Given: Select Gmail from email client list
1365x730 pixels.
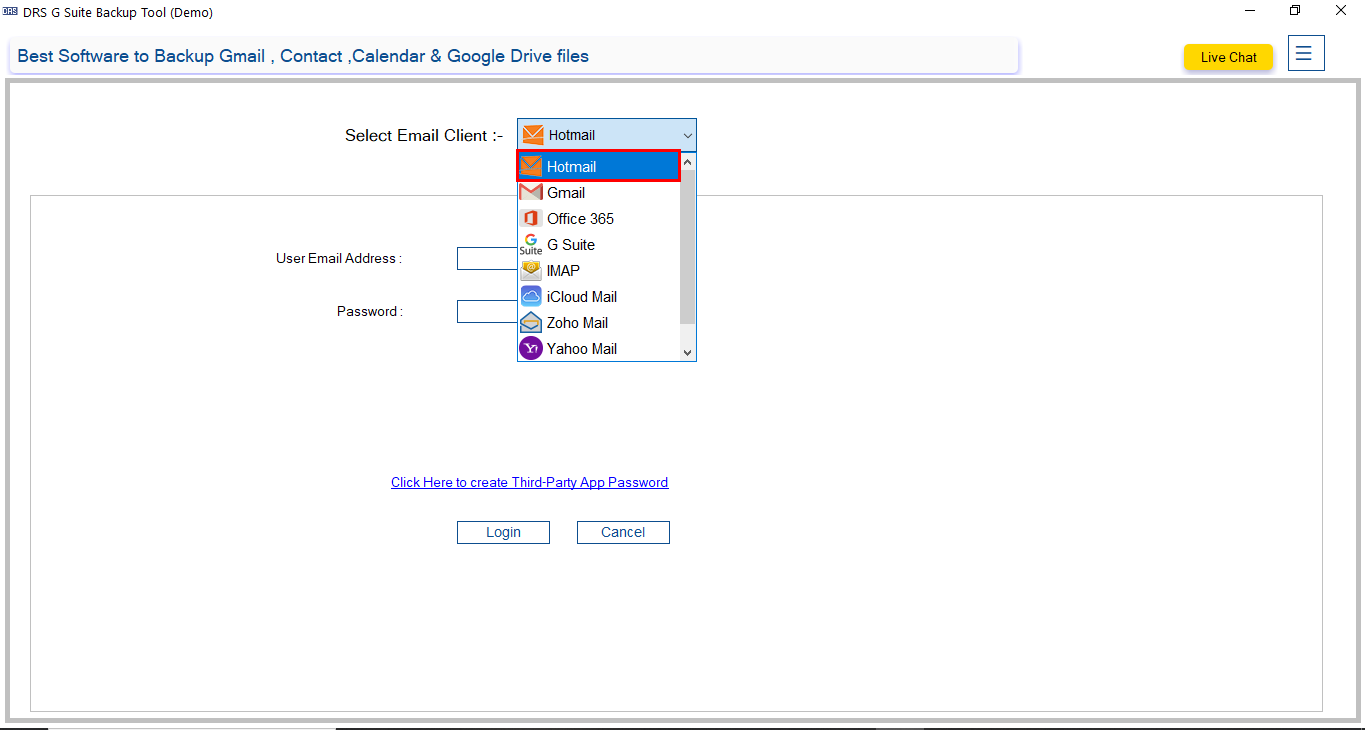Looking at the screenshot, I should coord(566,193).
